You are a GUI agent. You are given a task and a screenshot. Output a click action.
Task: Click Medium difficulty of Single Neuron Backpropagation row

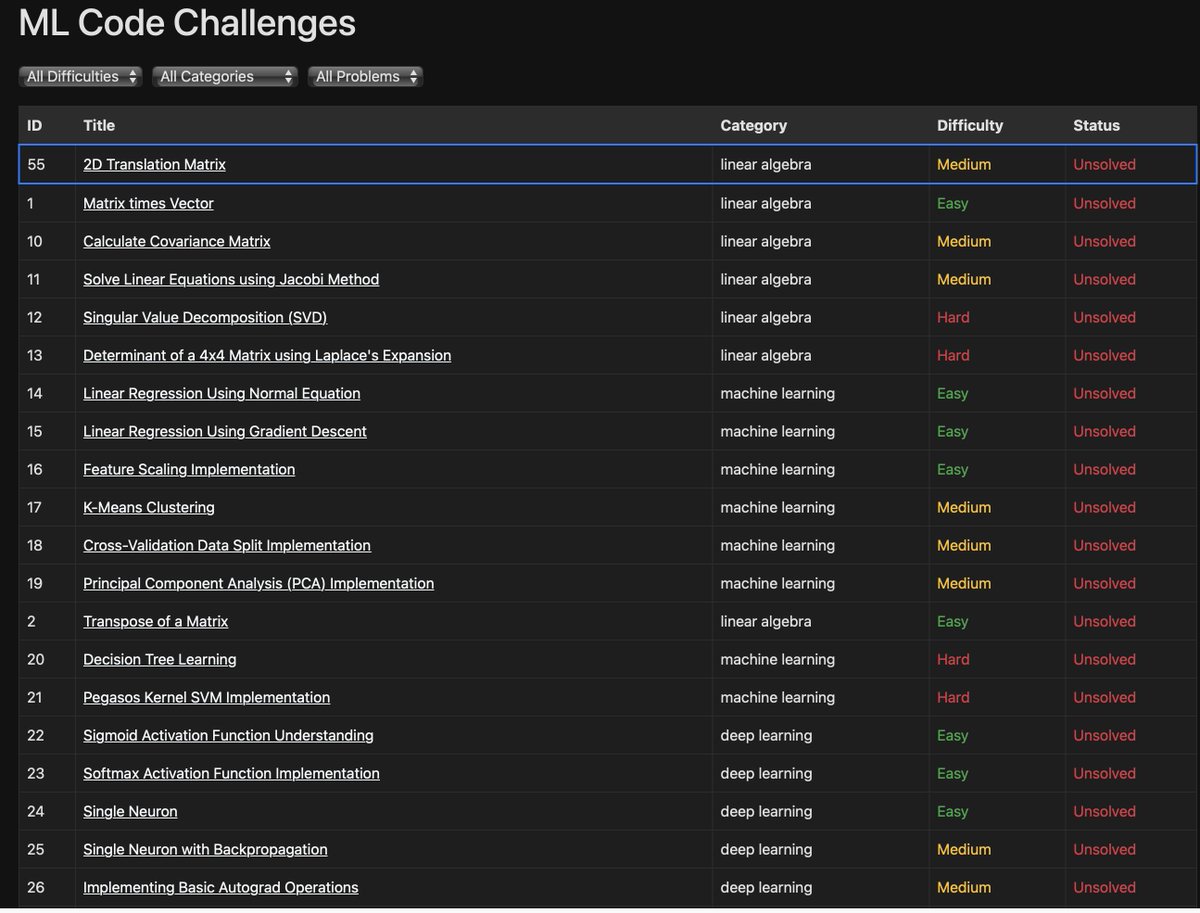coord(964,849)
